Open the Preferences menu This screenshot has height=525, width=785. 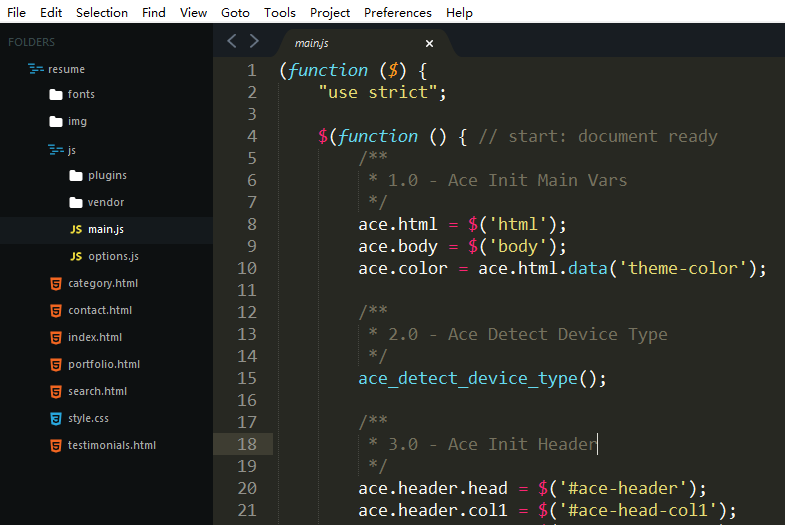[398, 13]
